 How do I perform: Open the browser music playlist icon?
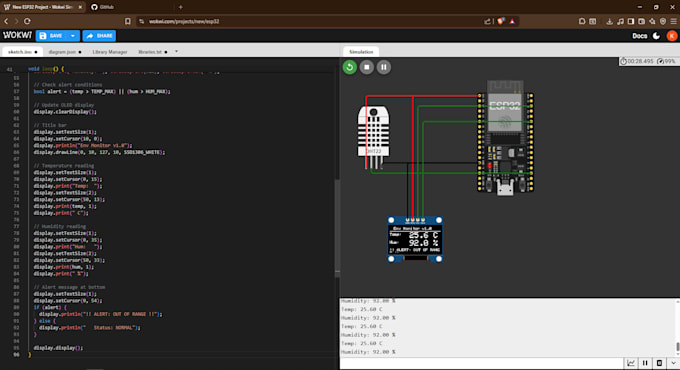[620, 21]
